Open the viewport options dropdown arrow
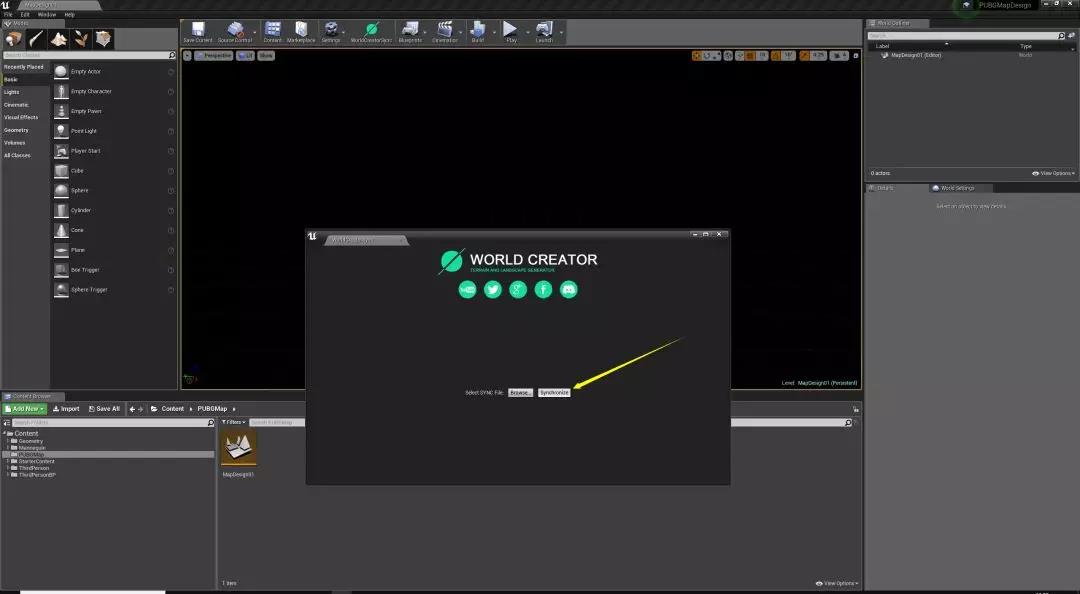The height and width of the screenshot is (594, 1080). click(x=187, y=56)
